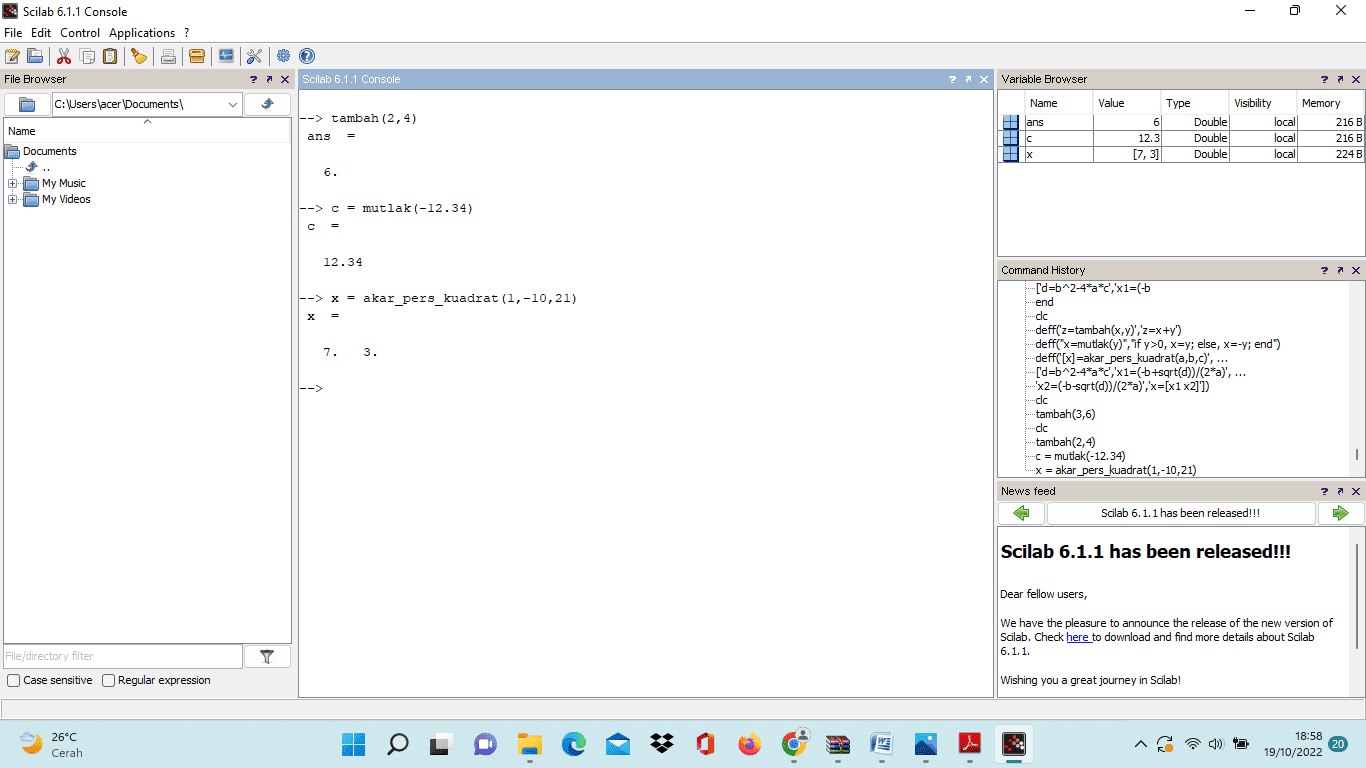Screen dimensions: 1366x768
Task: Open Control menu
Action: point(80,33)
